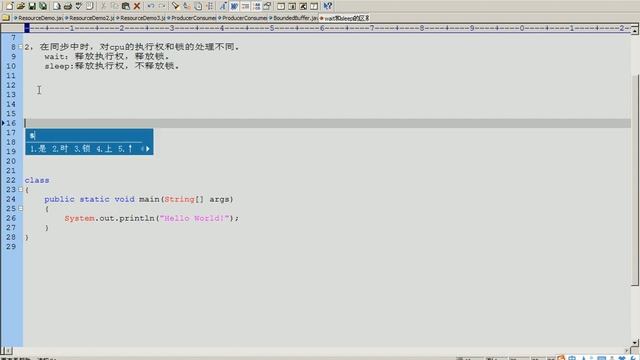Switch to the ResourceDemo3 tab
The width and height of the screenshot is (640, 360).
click(x=141, y=18)
